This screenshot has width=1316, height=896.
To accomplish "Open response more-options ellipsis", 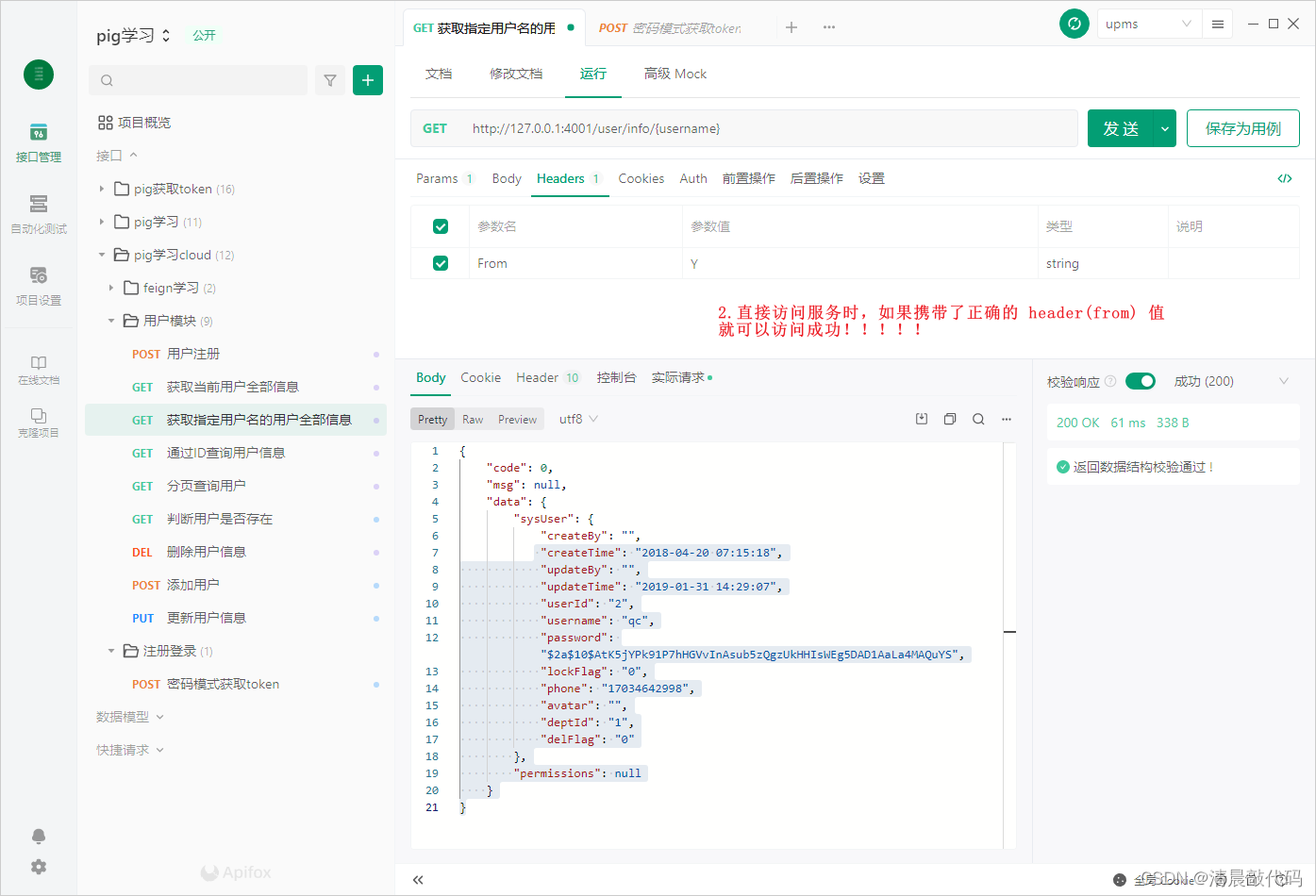I will (x=1007, y=419).
